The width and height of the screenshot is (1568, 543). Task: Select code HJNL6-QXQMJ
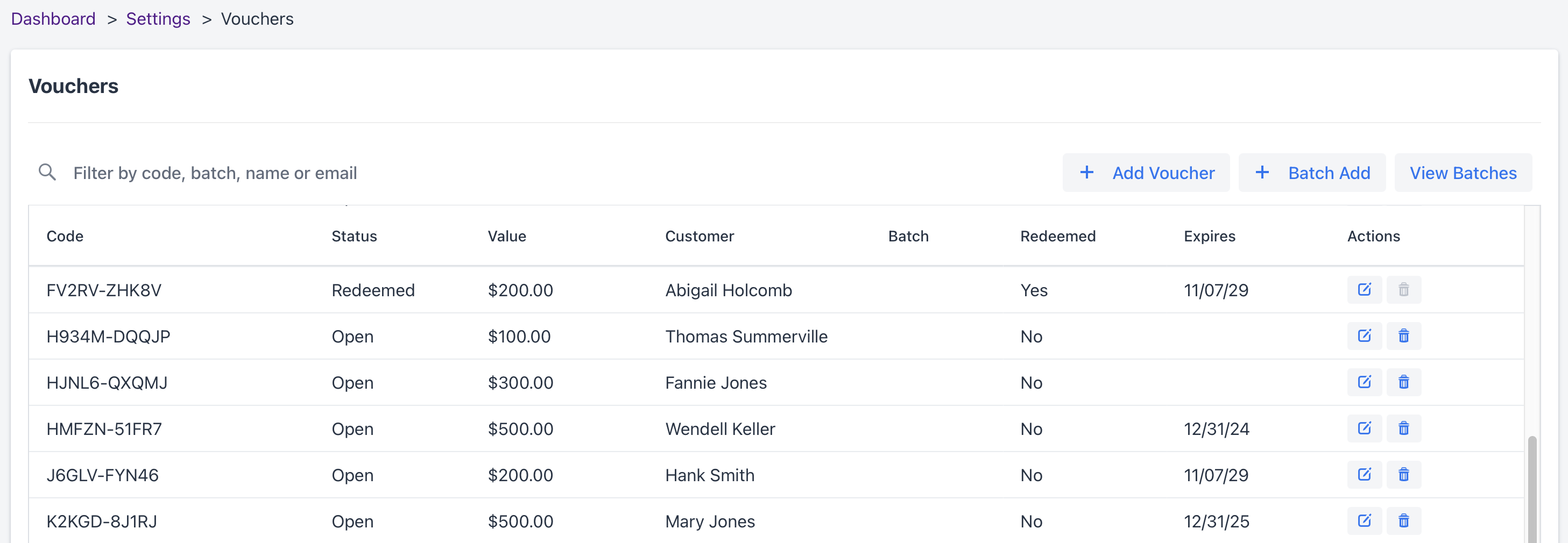107,382
